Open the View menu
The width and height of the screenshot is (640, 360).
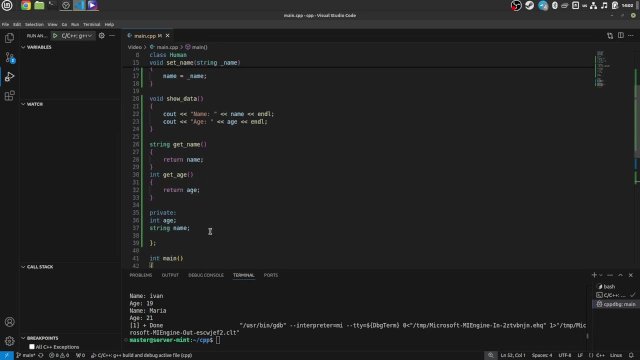click(x=52, y=24)
